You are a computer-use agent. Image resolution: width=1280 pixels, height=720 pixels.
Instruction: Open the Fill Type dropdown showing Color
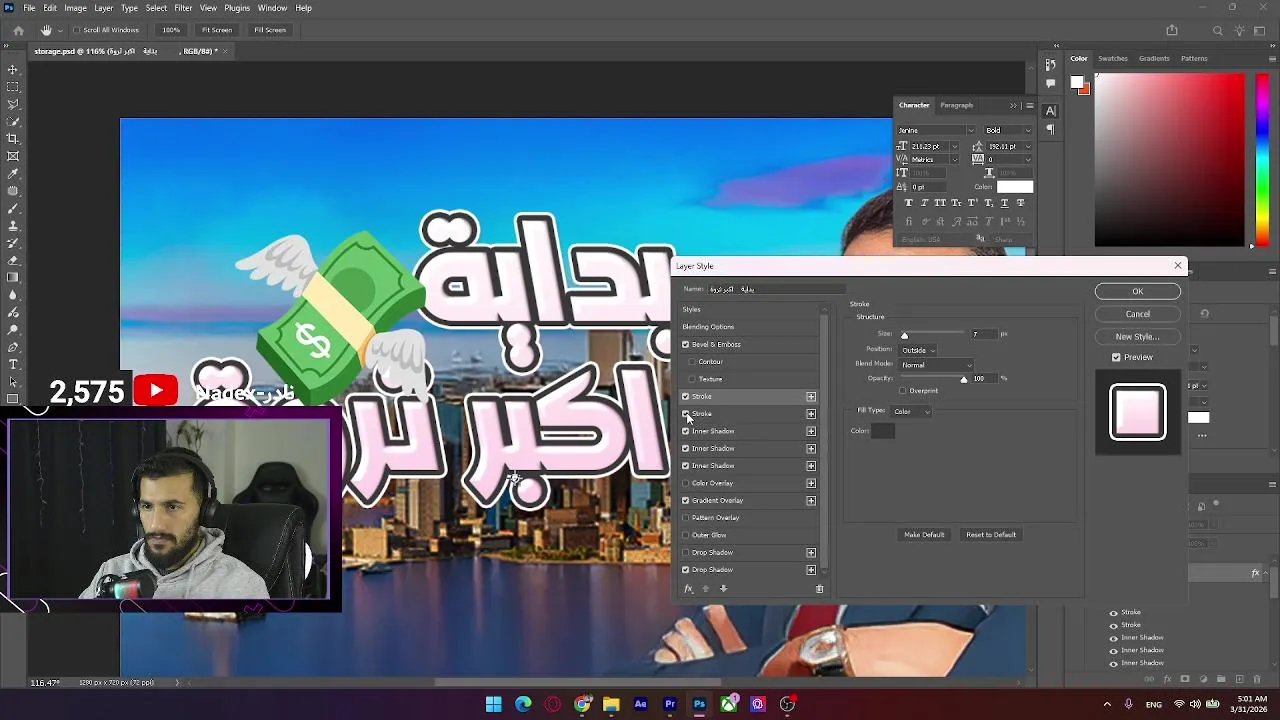(911, 411)
